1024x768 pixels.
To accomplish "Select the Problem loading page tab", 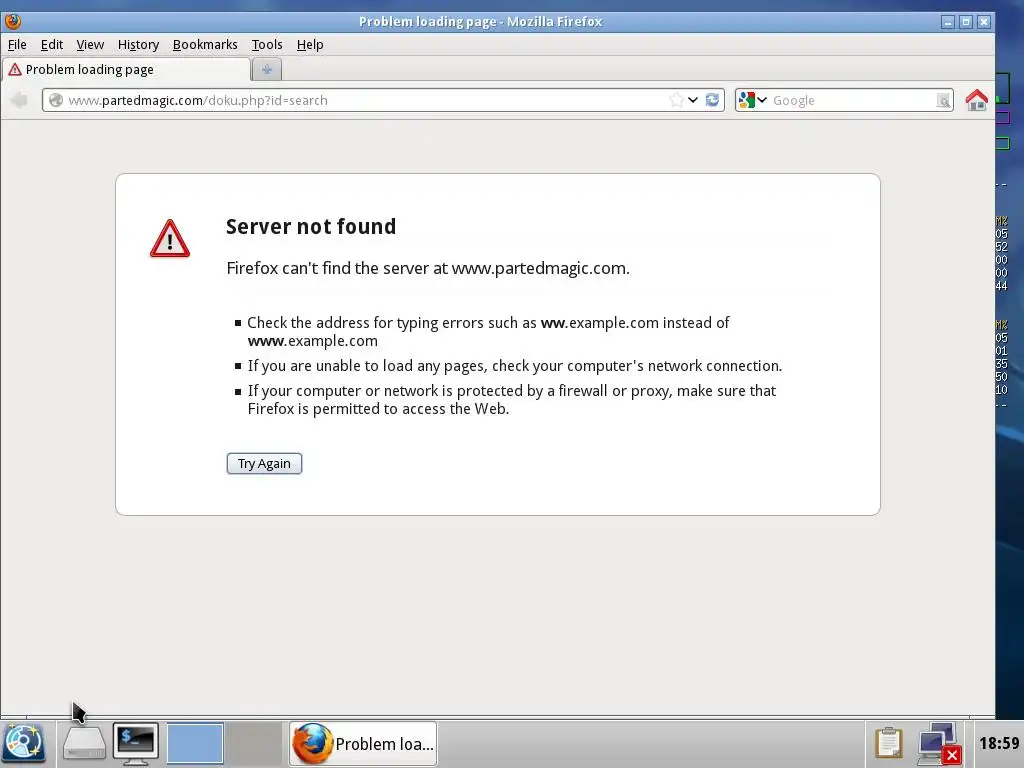I will pyautogui.click(x=126, y=69).
